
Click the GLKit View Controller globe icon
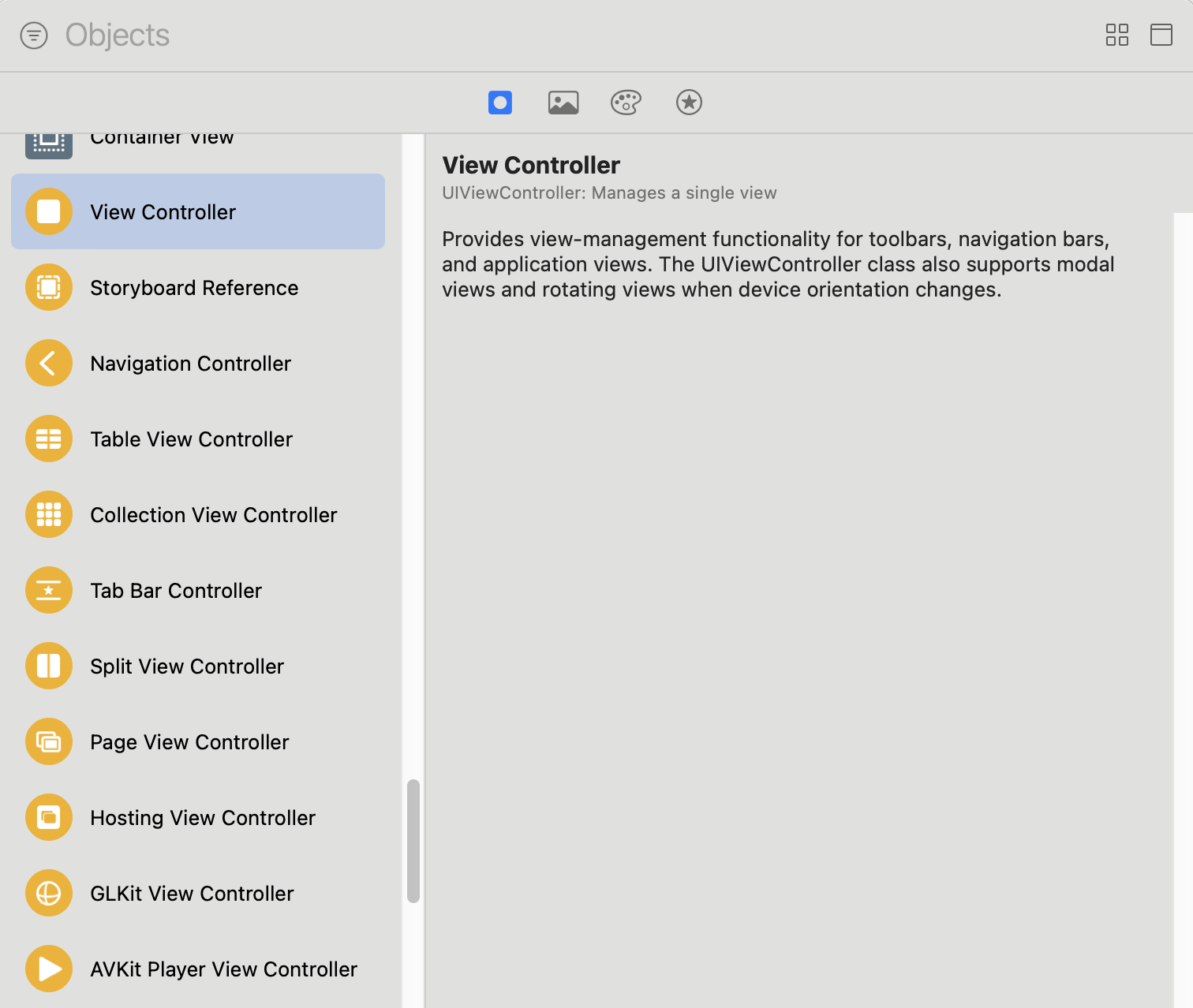tap(49, 893)
